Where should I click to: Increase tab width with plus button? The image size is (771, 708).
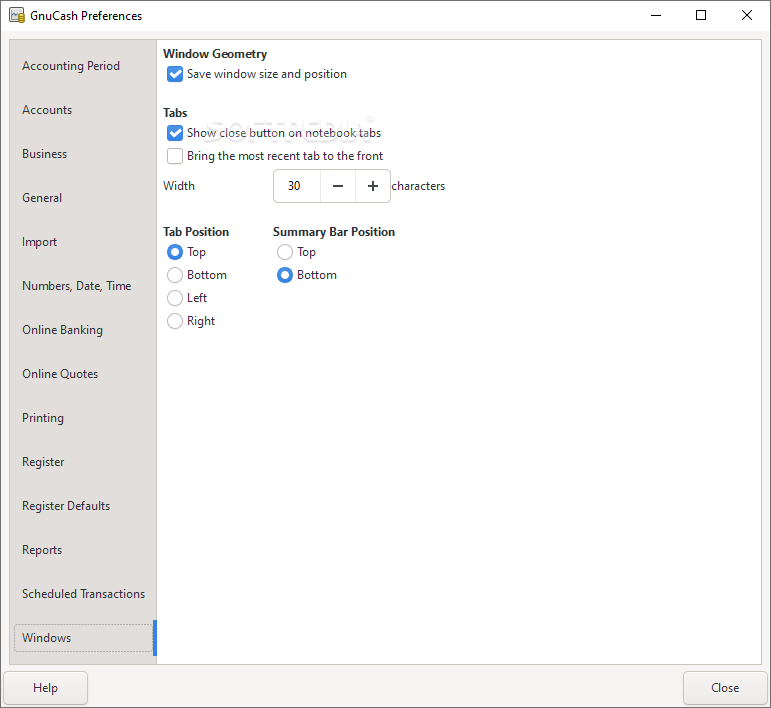(x=373, y=186)
